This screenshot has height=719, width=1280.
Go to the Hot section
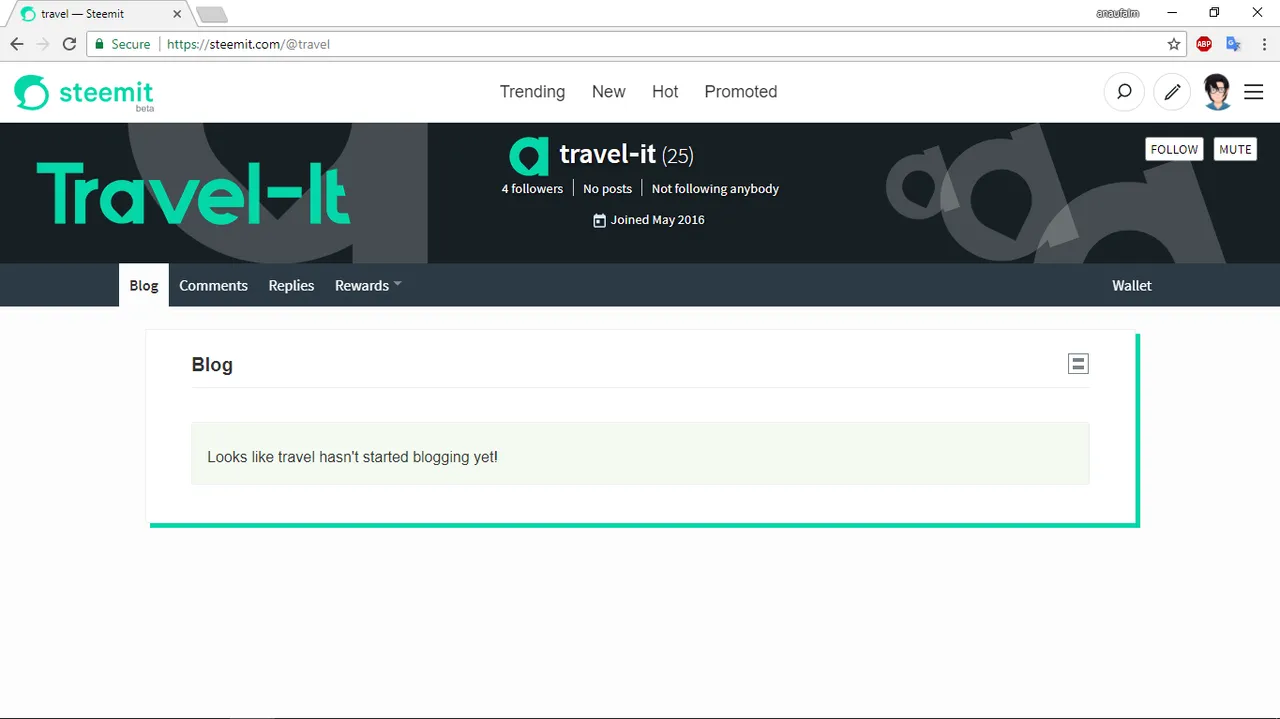(x=665, y=92)
